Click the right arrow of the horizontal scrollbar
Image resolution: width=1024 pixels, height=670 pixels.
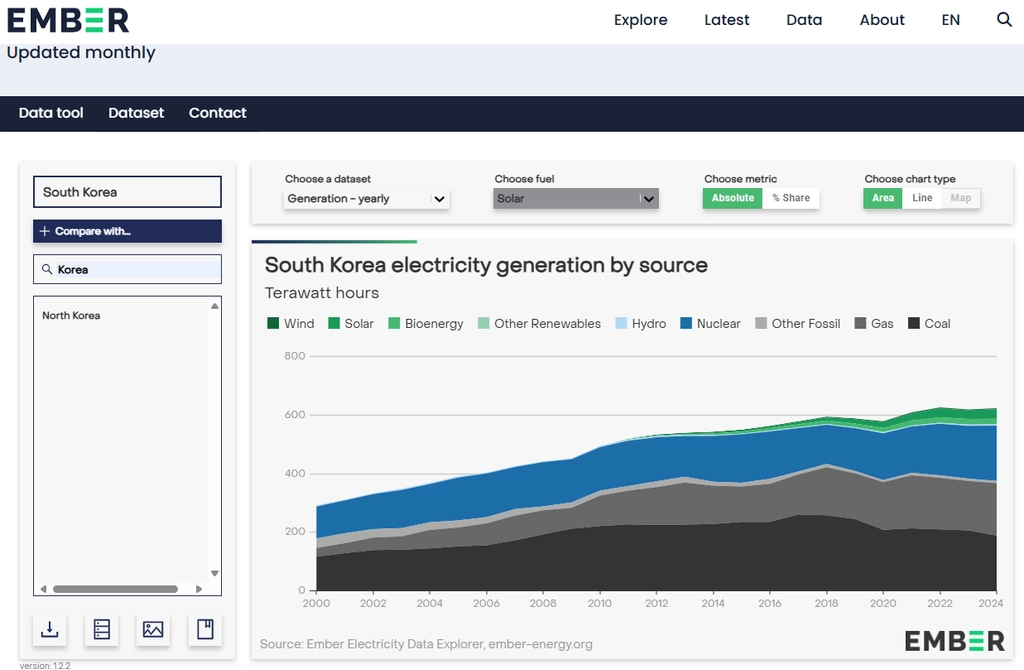tap(199, 589)
